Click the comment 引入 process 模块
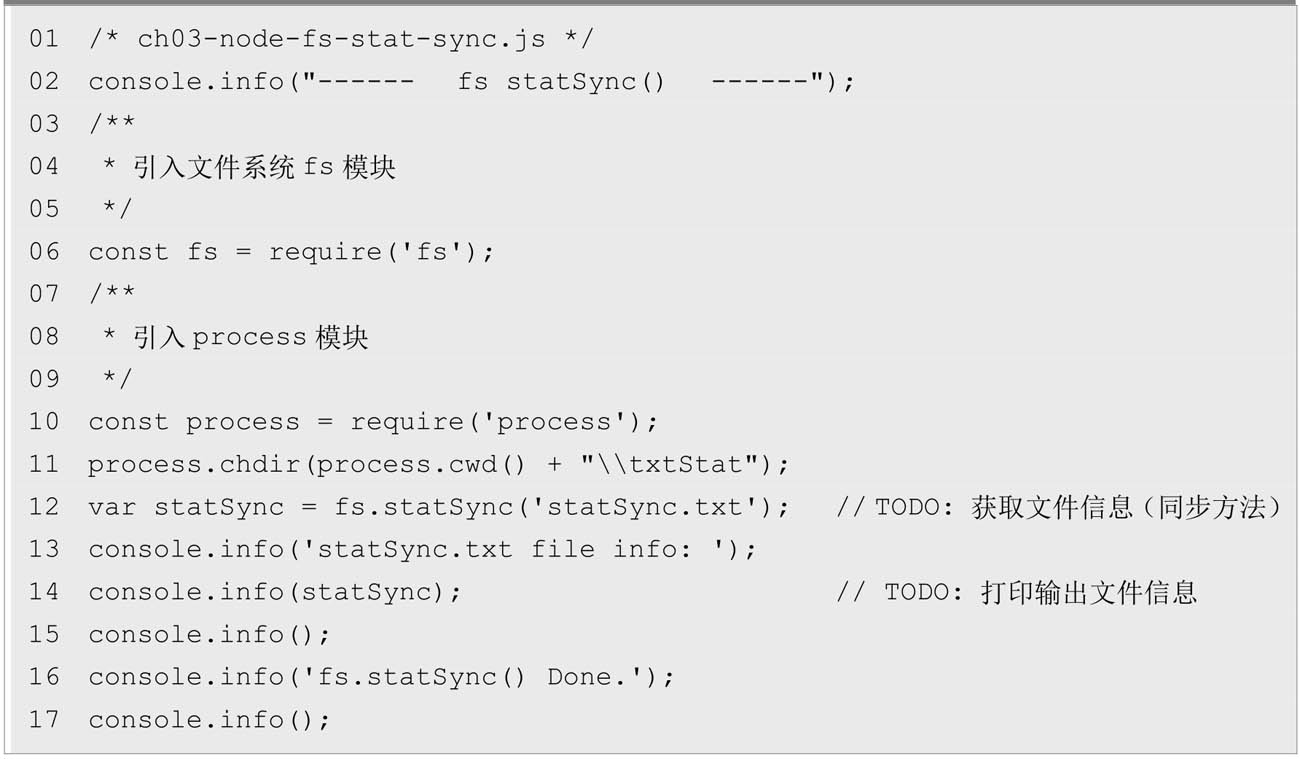The height and width of the screenshot is (759, 1300). [250, 337]
